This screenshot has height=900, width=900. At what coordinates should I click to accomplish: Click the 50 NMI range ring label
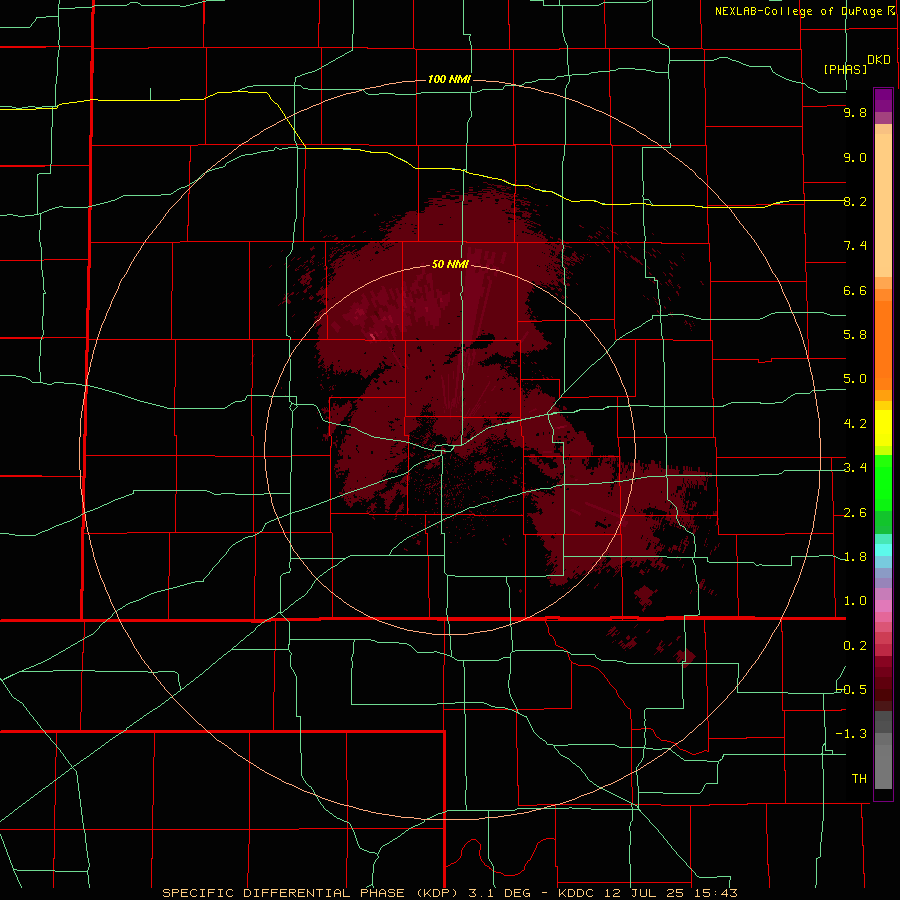tap(450, 264)
